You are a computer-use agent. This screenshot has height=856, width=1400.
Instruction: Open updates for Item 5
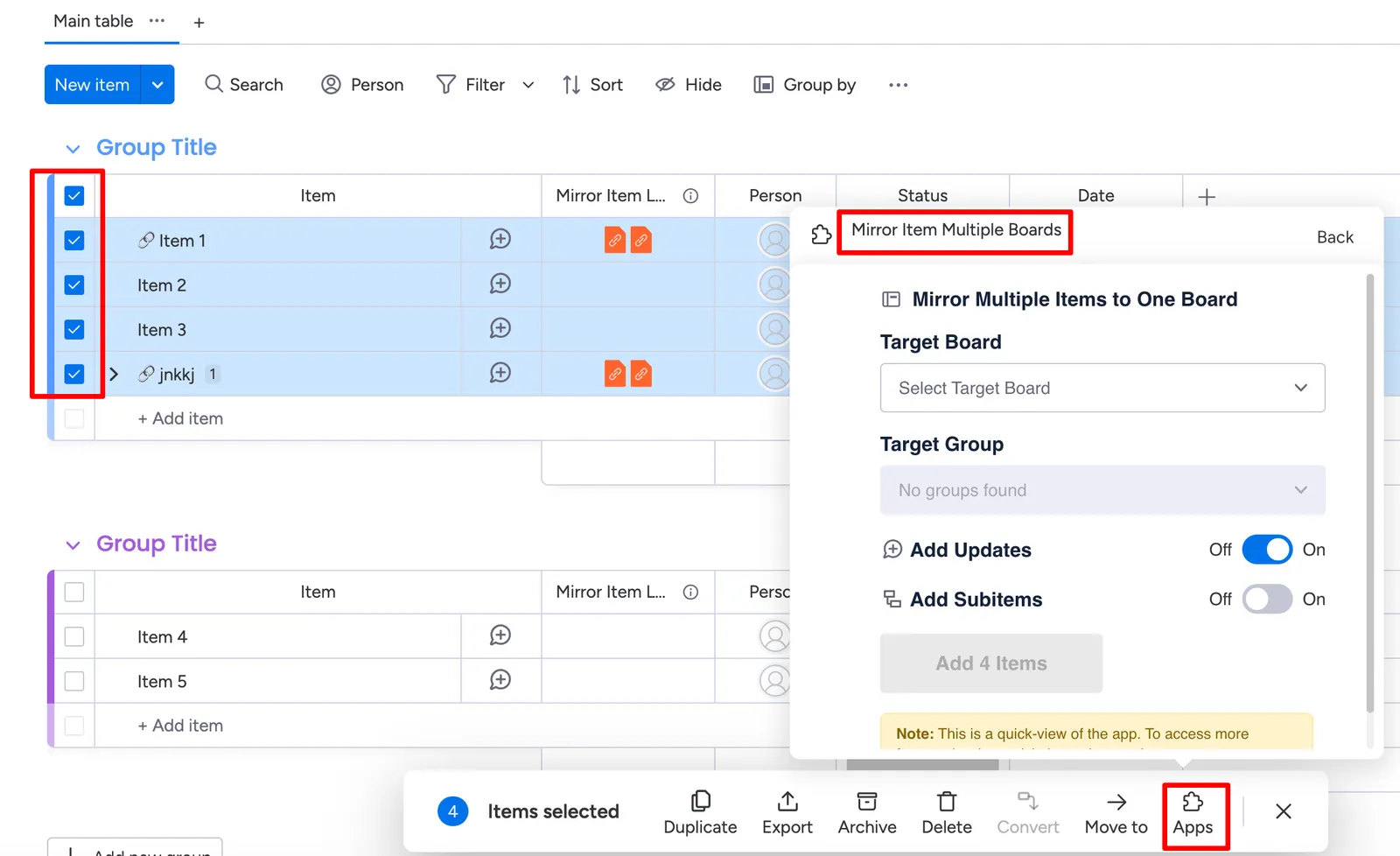pos(500,680)
